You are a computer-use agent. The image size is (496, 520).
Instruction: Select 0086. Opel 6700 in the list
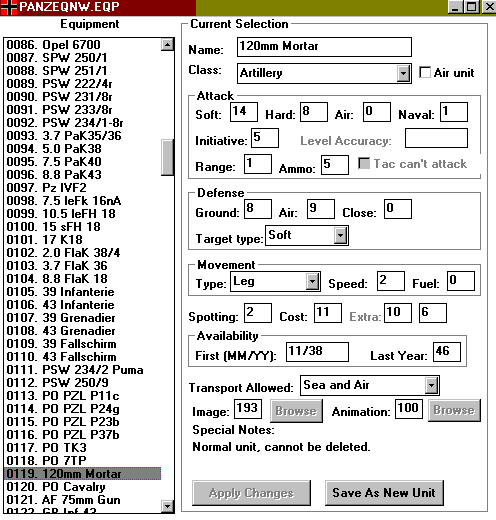83,45
